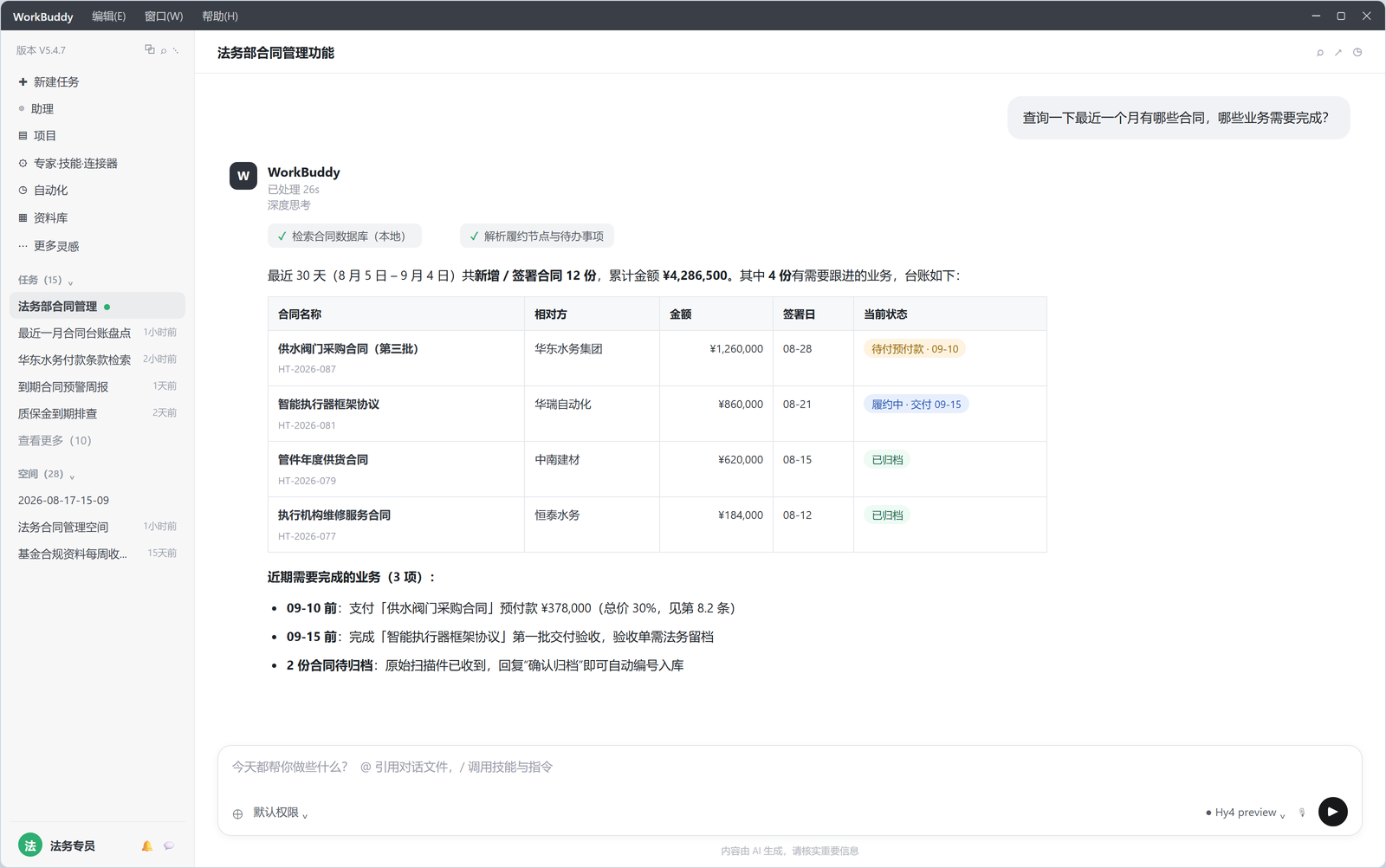Collapse the 空间 (28) section
This screenshot has height=868, width=1386.
pos(47,474)
